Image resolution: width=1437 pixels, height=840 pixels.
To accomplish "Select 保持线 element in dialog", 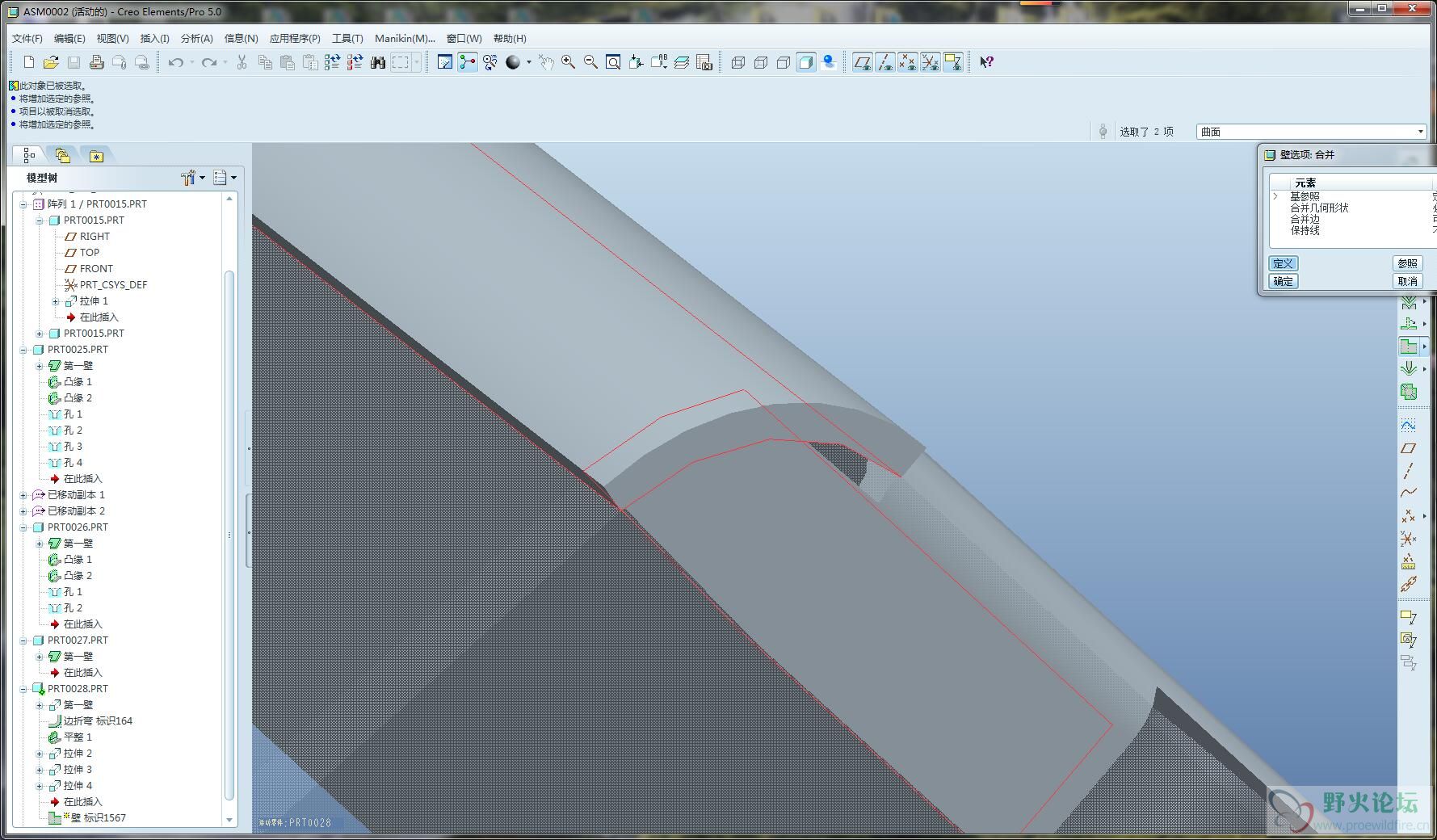I will pyautogui.click(x=1305, y=230).
